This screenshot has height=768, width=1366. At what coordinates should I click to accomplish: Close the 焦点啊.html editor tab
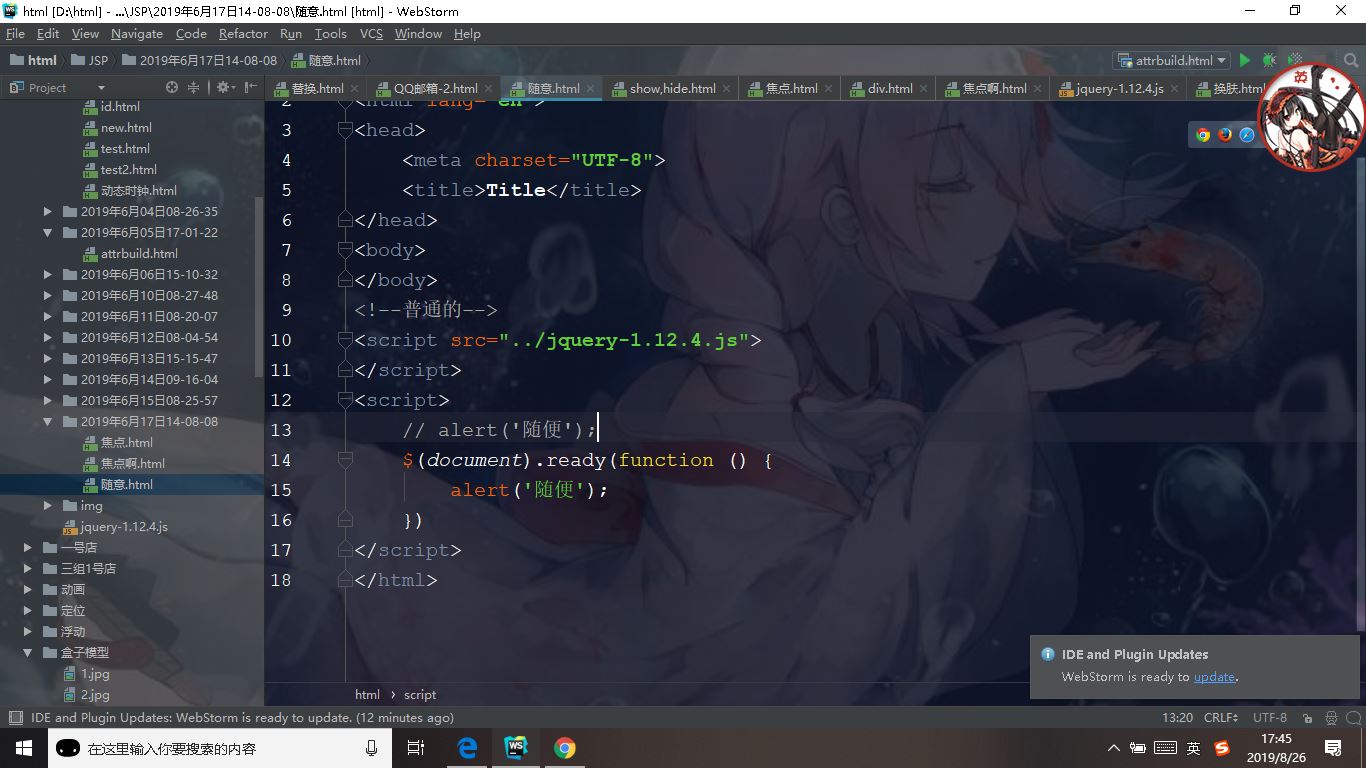(1038, 89)
